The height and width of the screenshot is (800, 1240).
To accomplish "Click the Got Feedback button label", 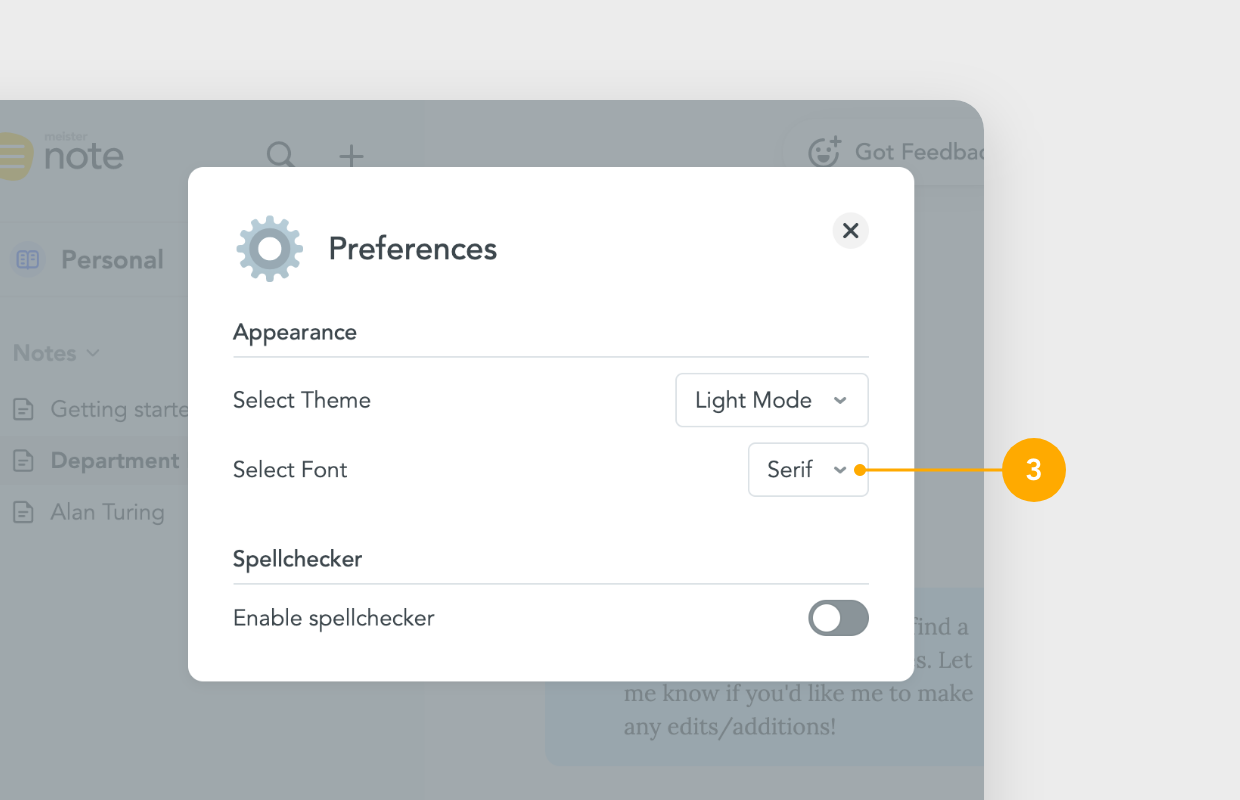I will coord(919,152).
